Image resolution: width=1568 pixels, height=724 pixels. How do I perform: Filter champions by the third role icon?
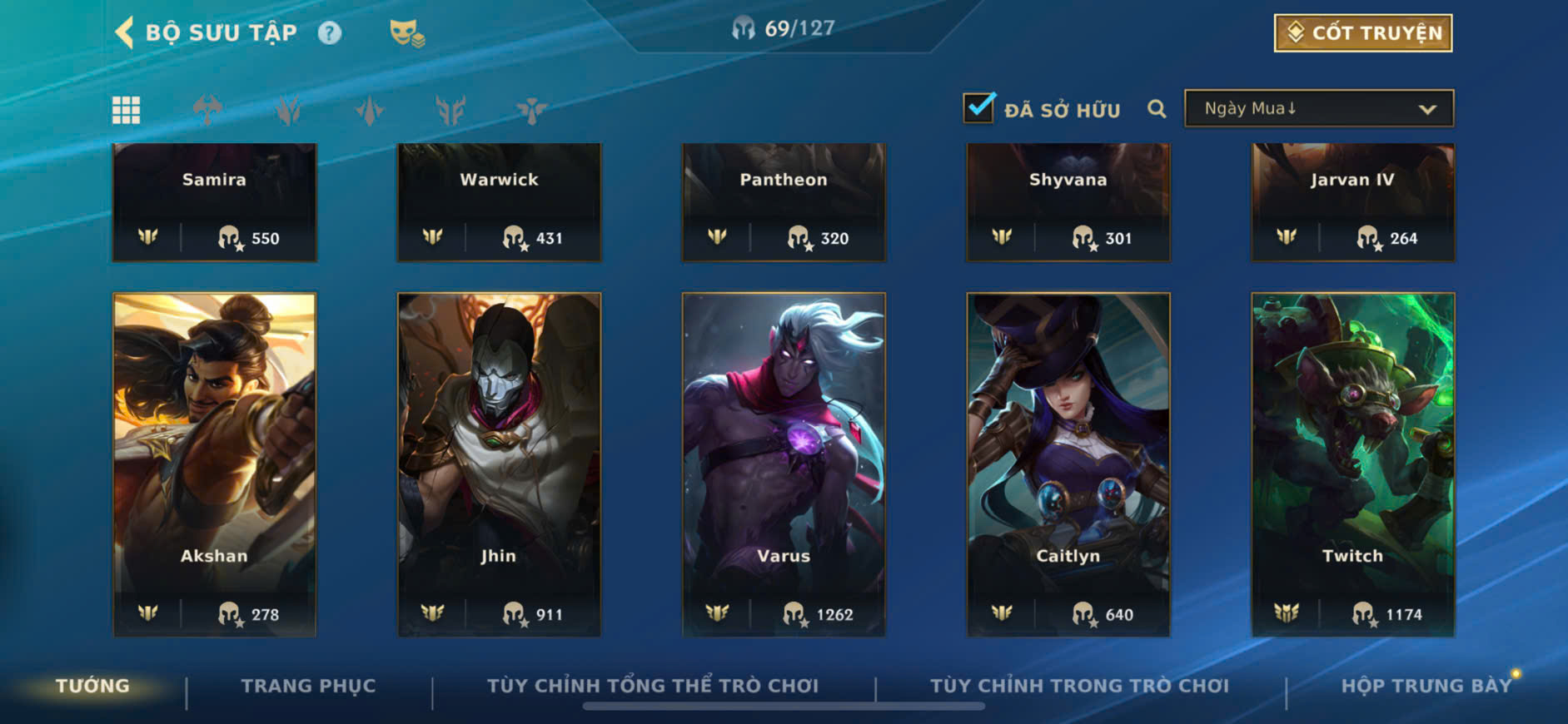(x=370, y=110)
